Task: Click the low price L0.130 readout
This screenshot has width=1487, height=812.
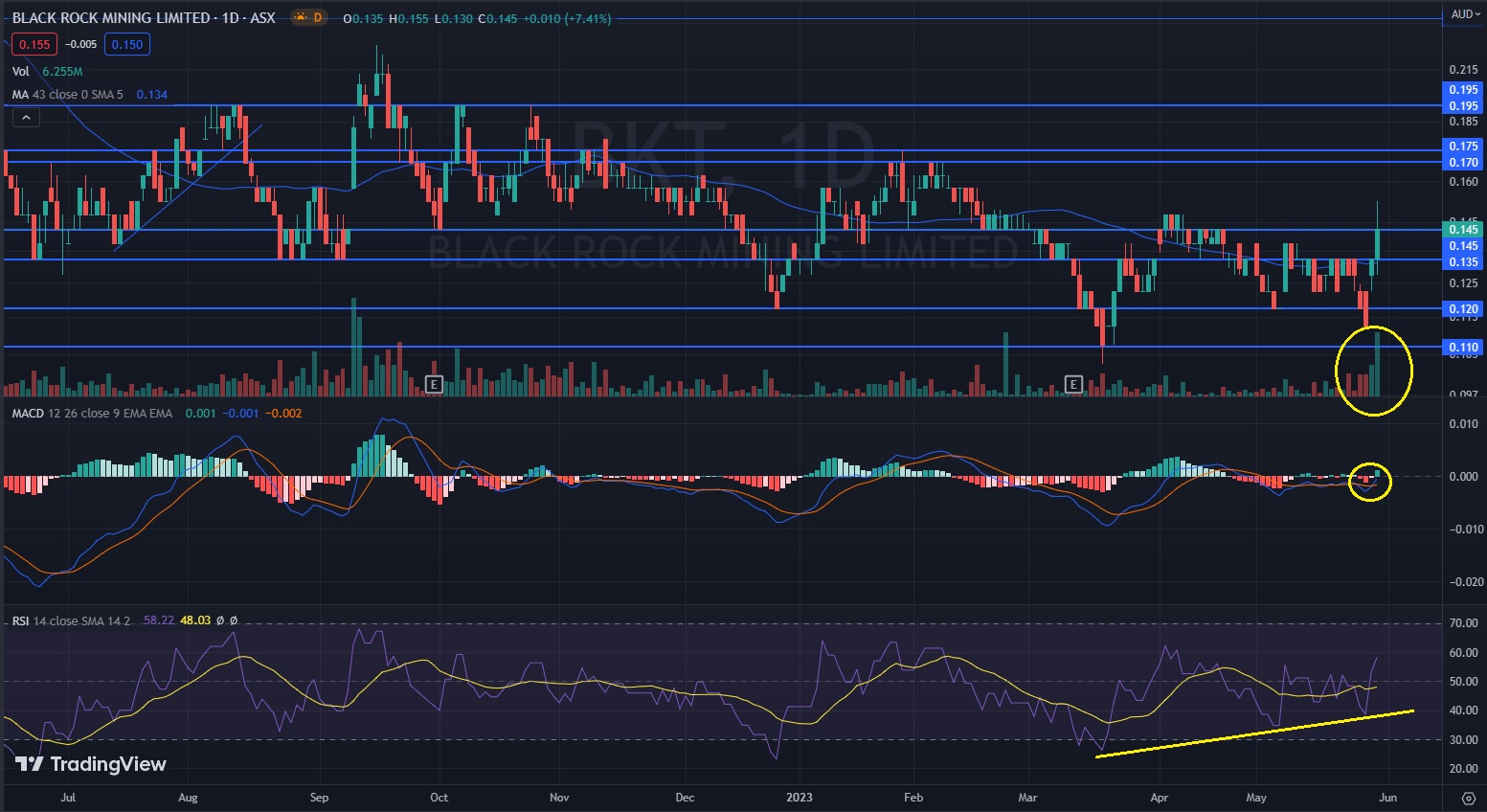Action: click(x=453, y=18)
